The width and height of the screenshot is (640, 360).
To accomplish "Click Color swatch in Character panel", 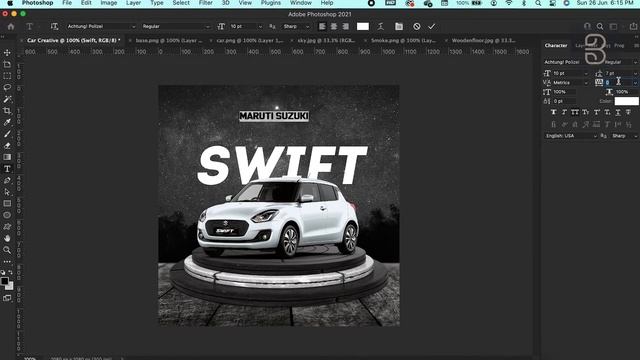I will click(x=627, y=101).
